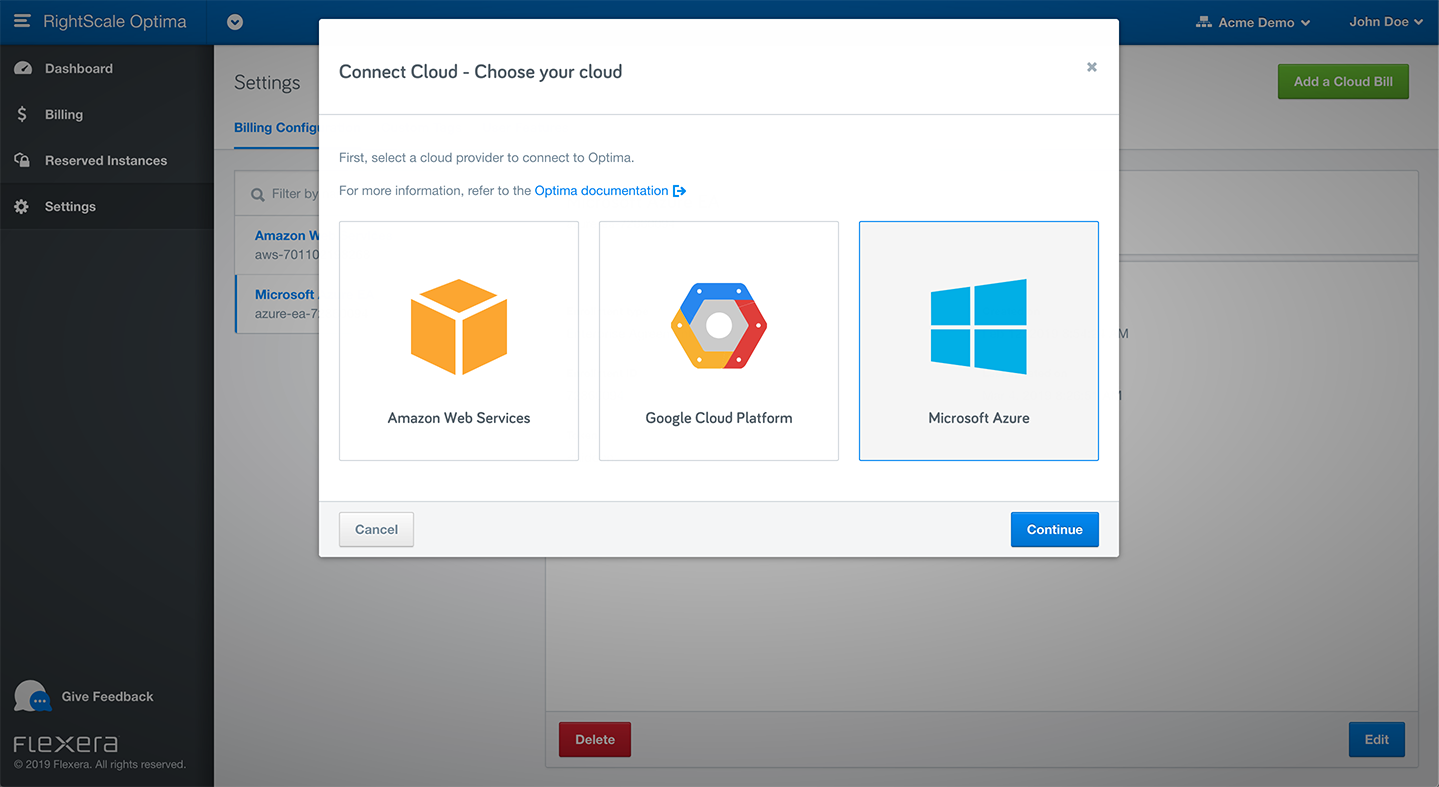The image size is (1439, 787).
Task: Click the external link icon after Optima documentation
Action: 679,191
